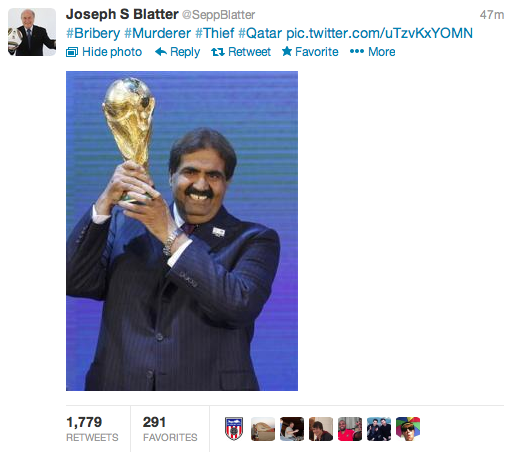
Task: Open the #Qatar hashtag
Action: point(260,33)
